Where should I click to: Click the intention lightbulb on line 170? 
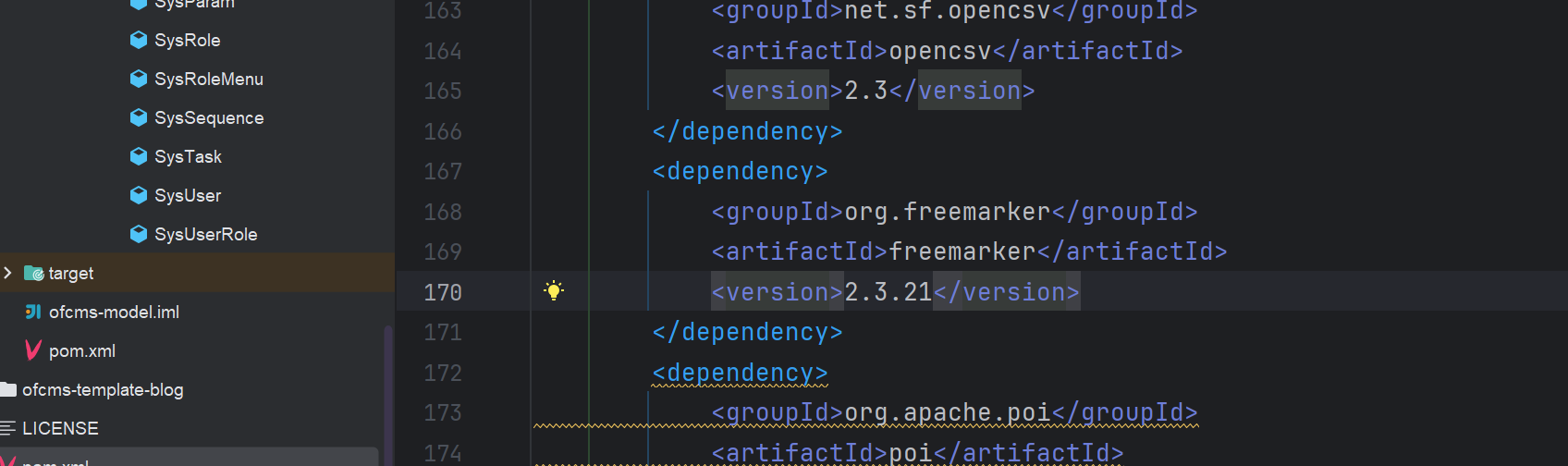[554, 291]
